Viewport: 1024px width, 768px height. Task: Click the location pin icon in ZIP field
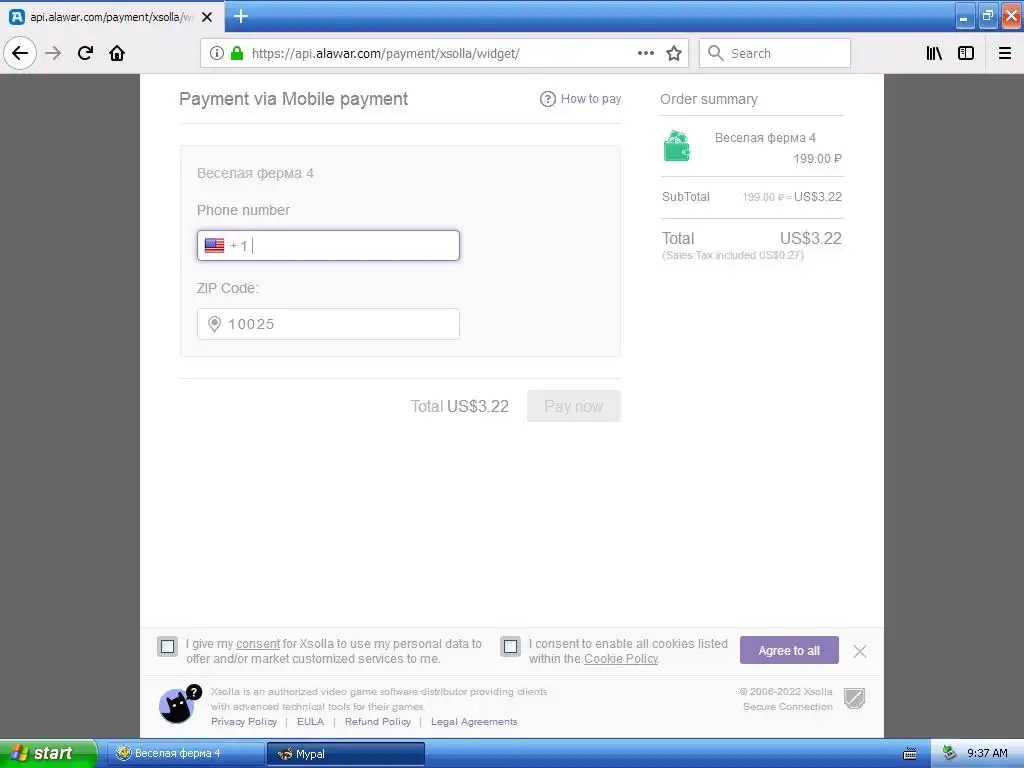[x=214, y=324]
